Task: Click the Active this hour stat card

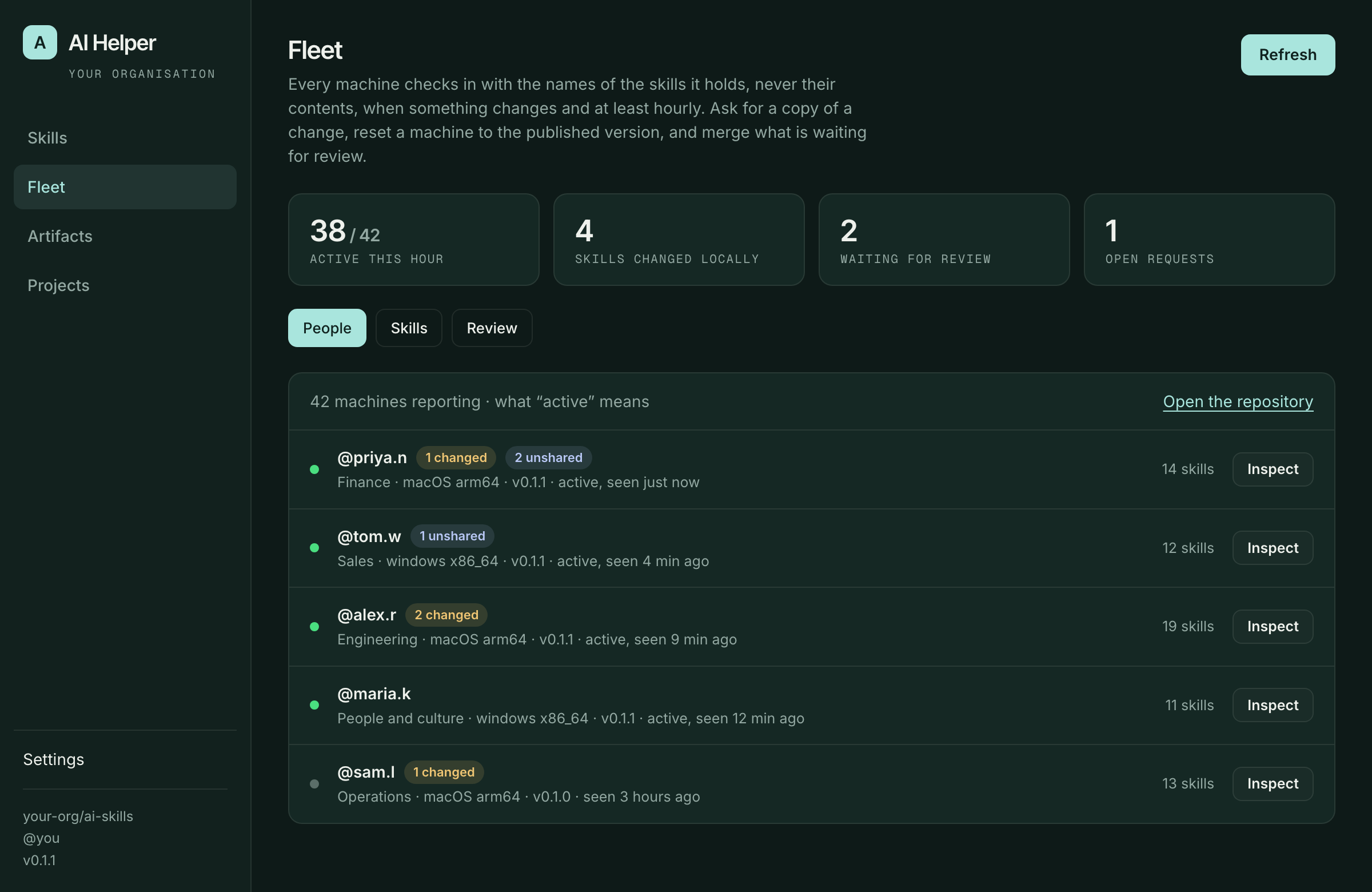Action: [413, 239]
